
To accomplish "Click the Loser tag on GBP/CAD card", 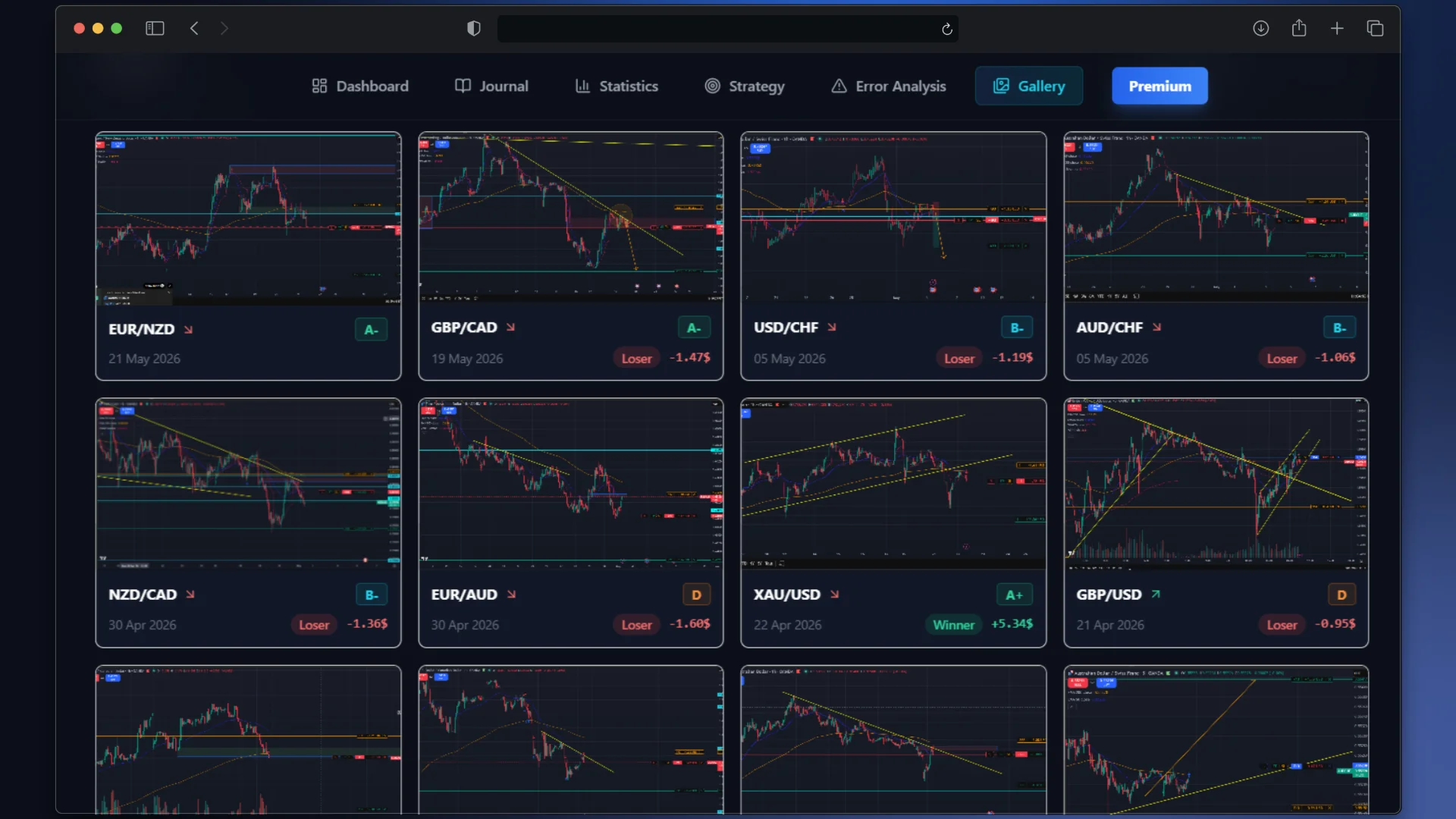I will (636, 359).
